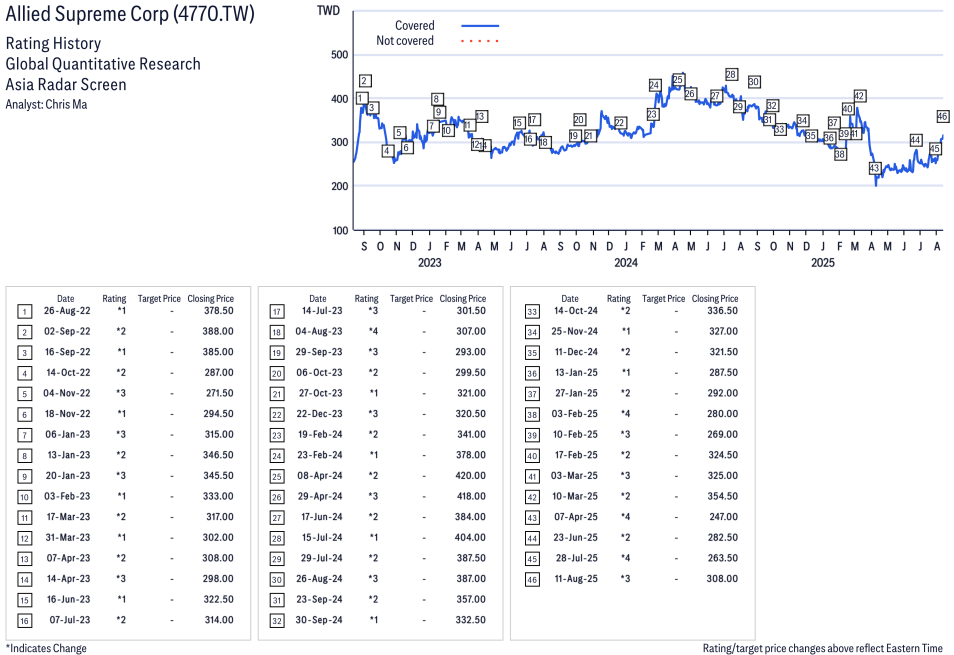Click chart marker 25 at the price peak

click(x=678, y=80)
